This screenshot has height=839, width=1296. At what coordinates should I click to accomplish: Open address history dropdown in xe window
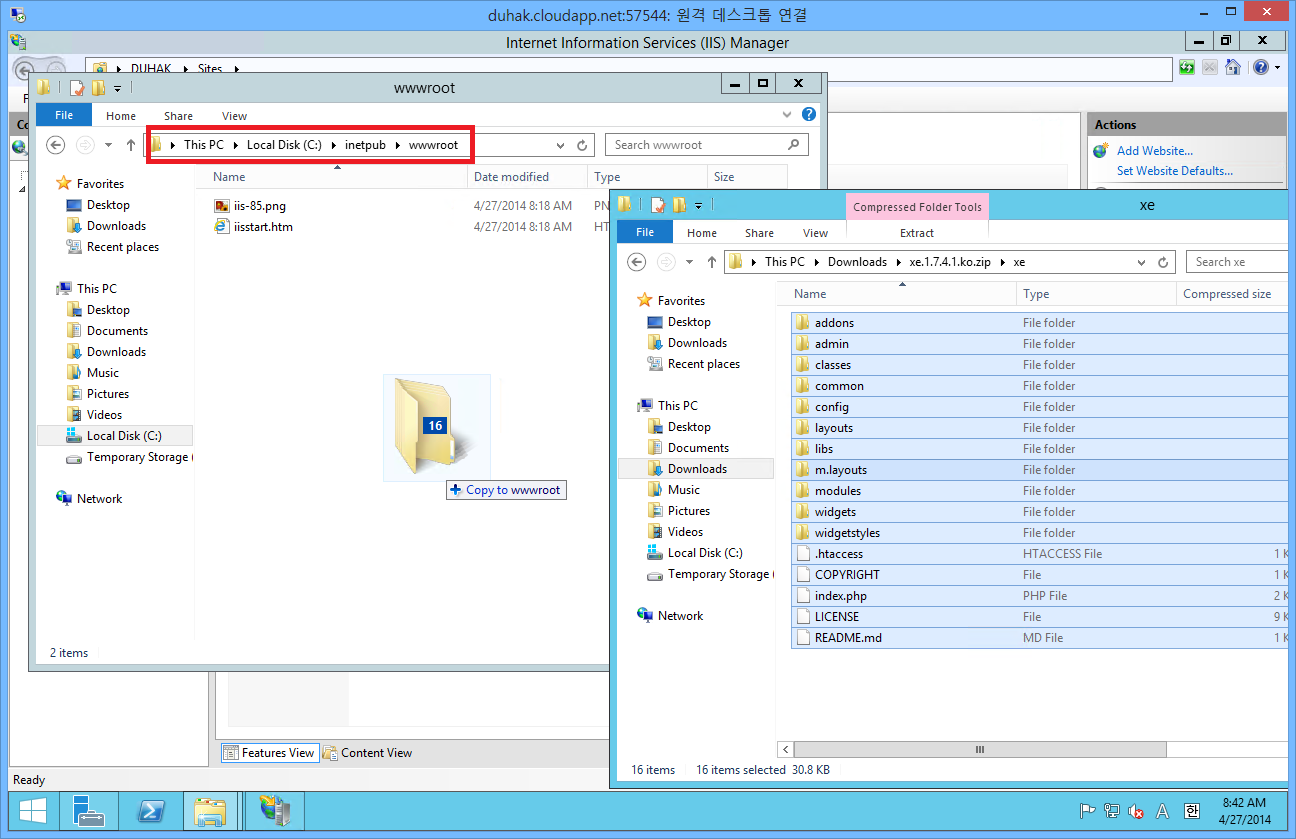(1143, 262)
